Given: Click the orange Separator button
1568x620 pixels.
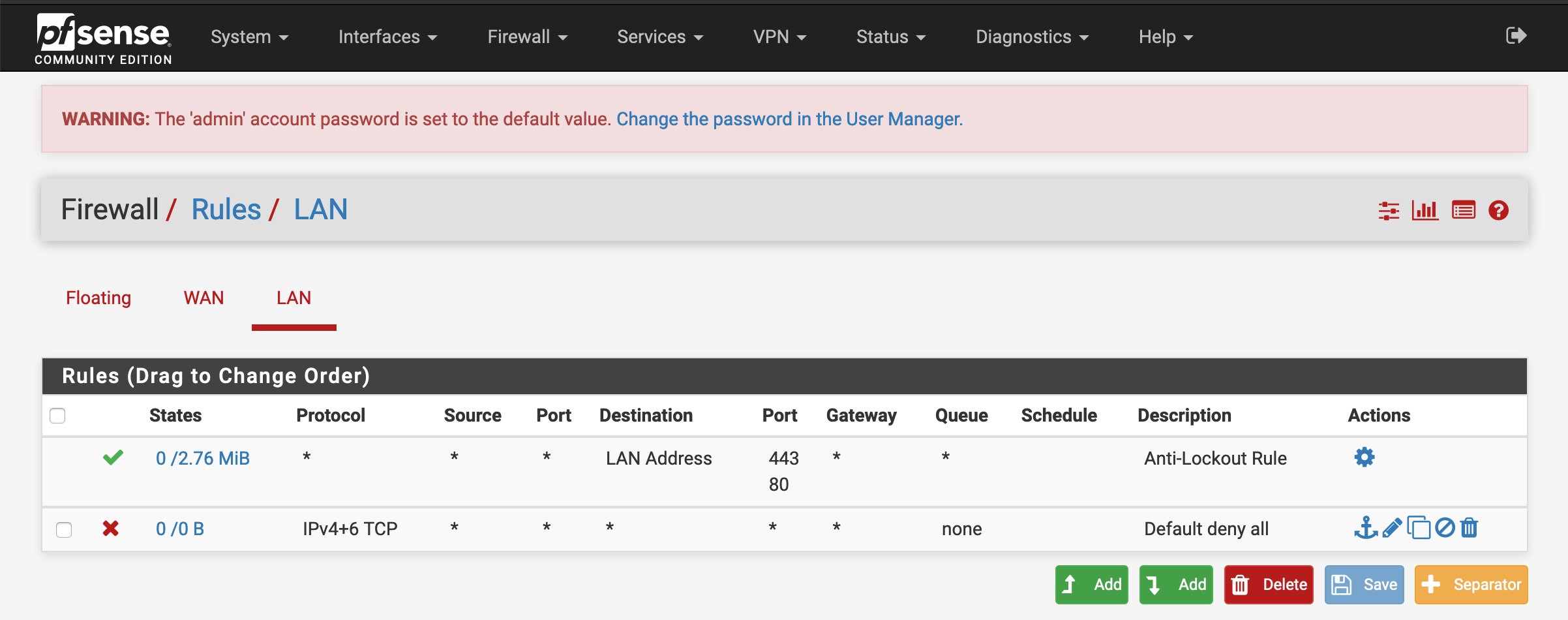Looking at the screenshot, I should point(1471,585).
